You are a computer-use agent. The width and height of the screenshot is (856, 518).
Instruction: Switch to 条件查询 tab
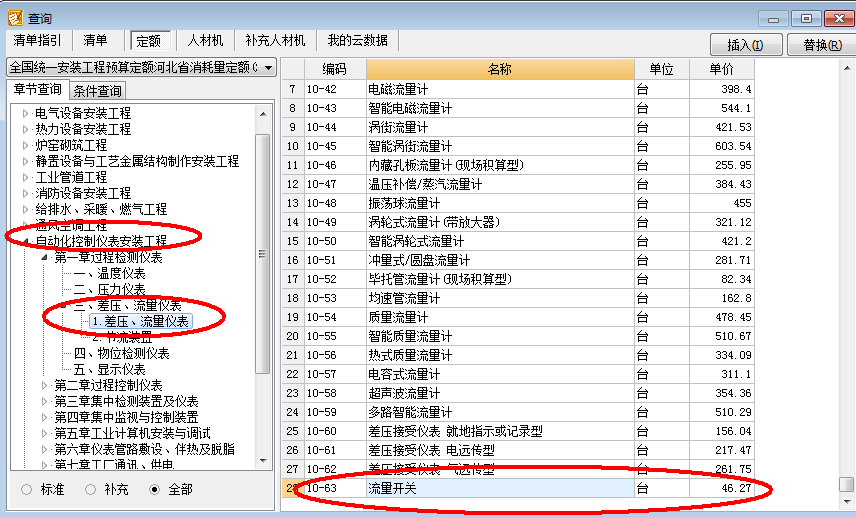click(98, 90)
